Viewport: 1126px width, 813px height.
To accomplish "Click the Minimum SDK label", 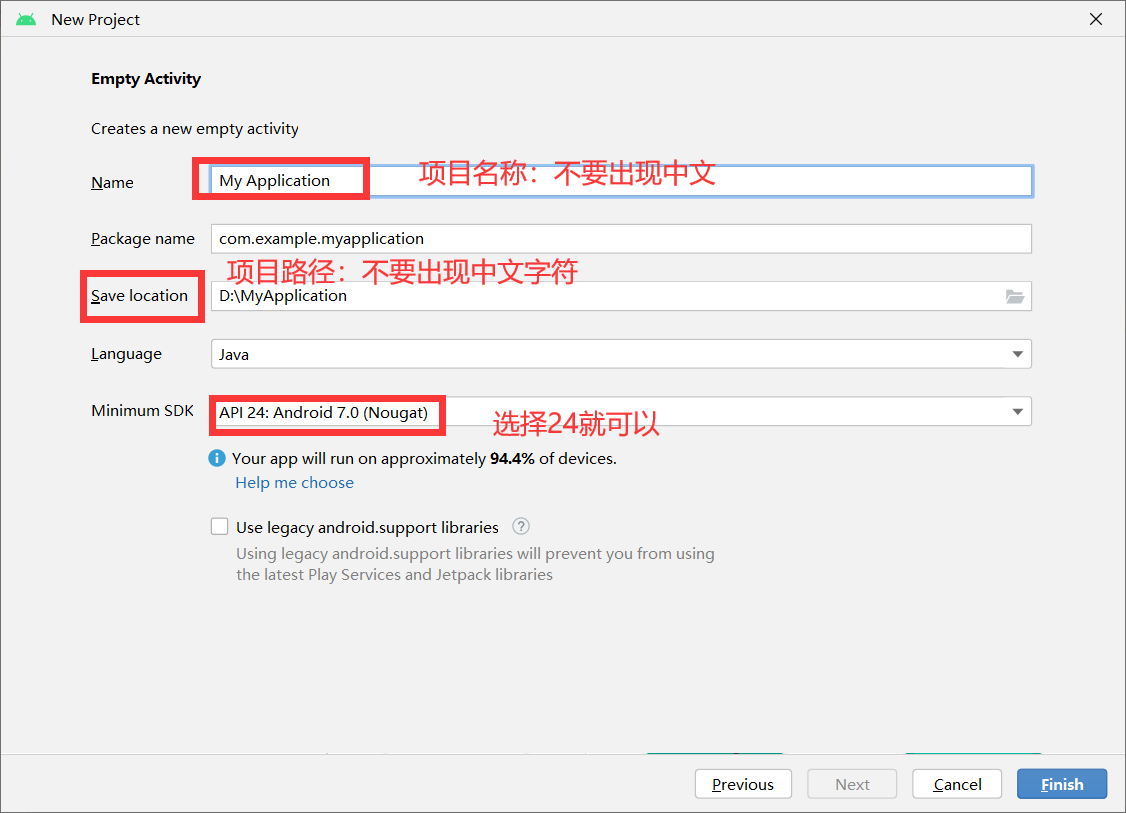I will (x=142, y=411).
